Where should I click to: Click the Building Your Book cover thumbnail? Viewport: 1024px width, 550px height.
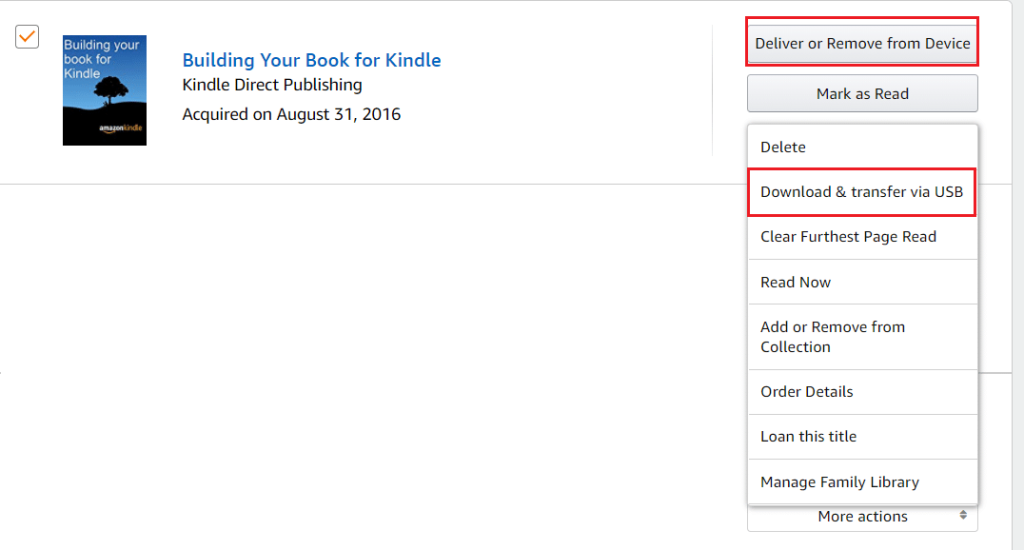(104, 90)
